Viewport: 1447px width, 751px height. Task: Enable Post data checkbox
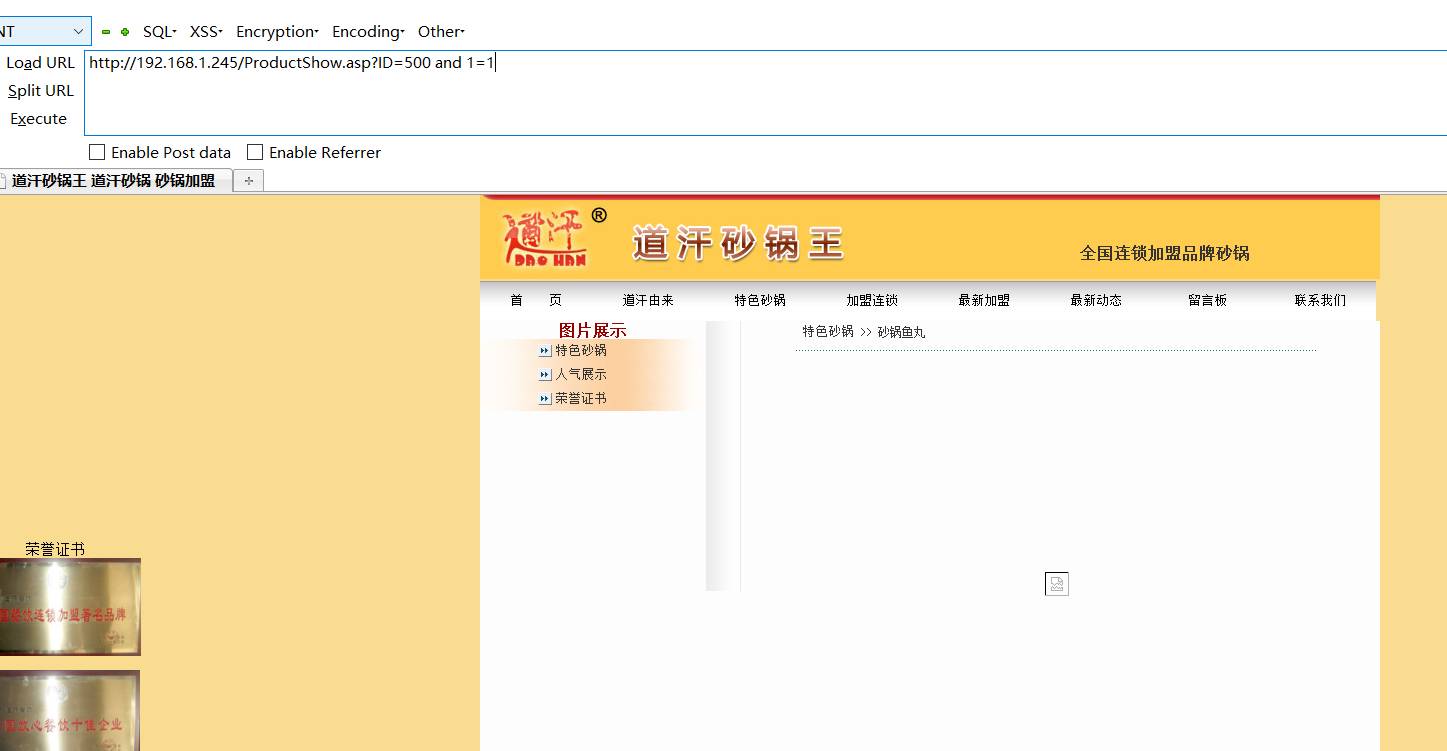click(97, 152)
